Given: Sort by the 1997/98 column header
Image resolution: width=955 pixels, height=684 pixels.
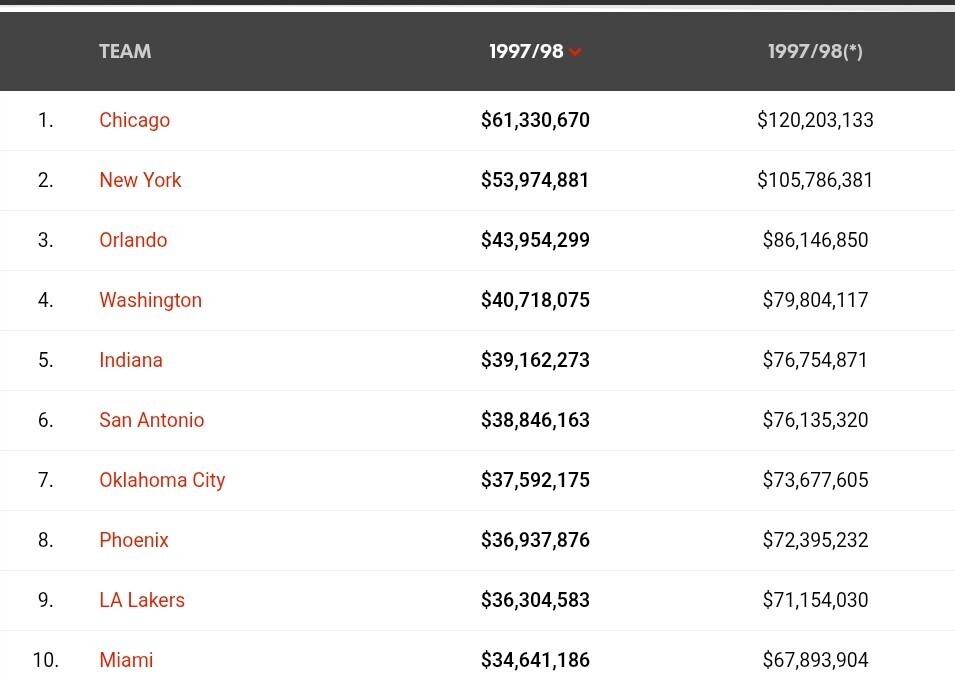Looking at the screenshot, I should pyautogui.click(x=526, y=52).
